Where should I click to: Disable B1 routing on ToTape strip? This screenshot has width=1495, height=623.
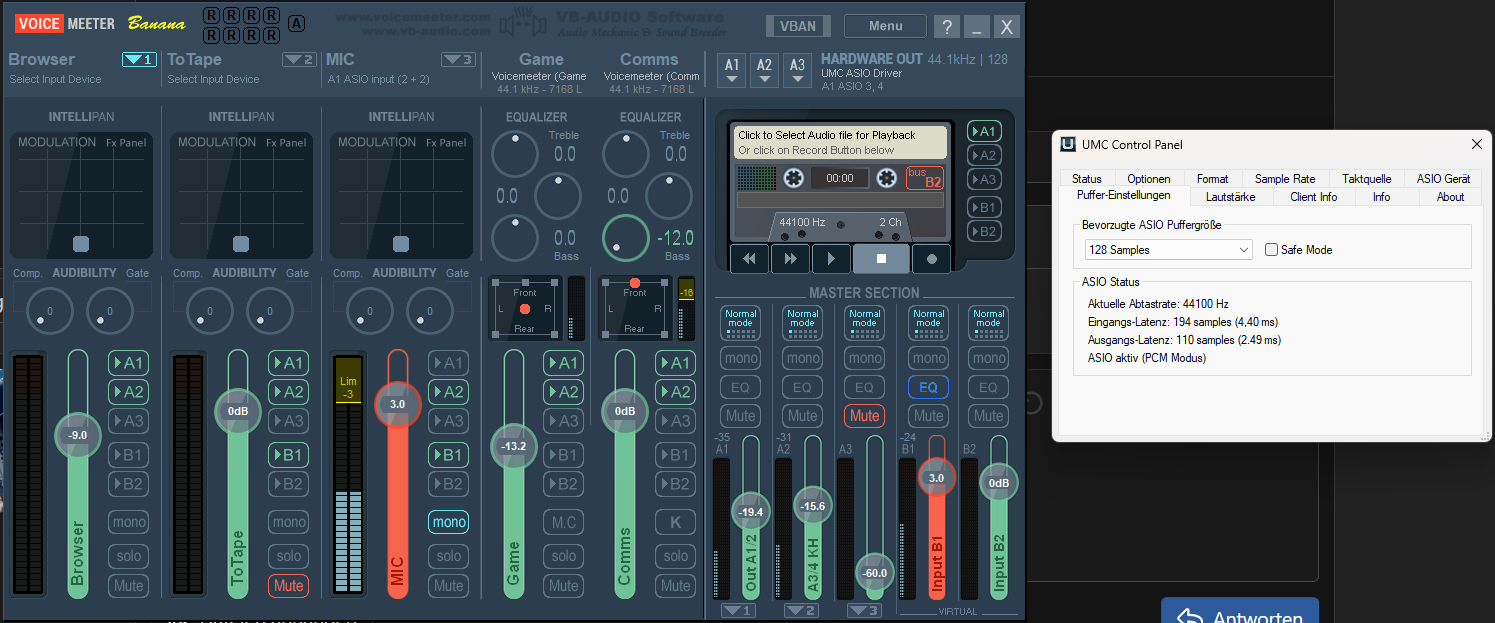(x=289, y=455)
